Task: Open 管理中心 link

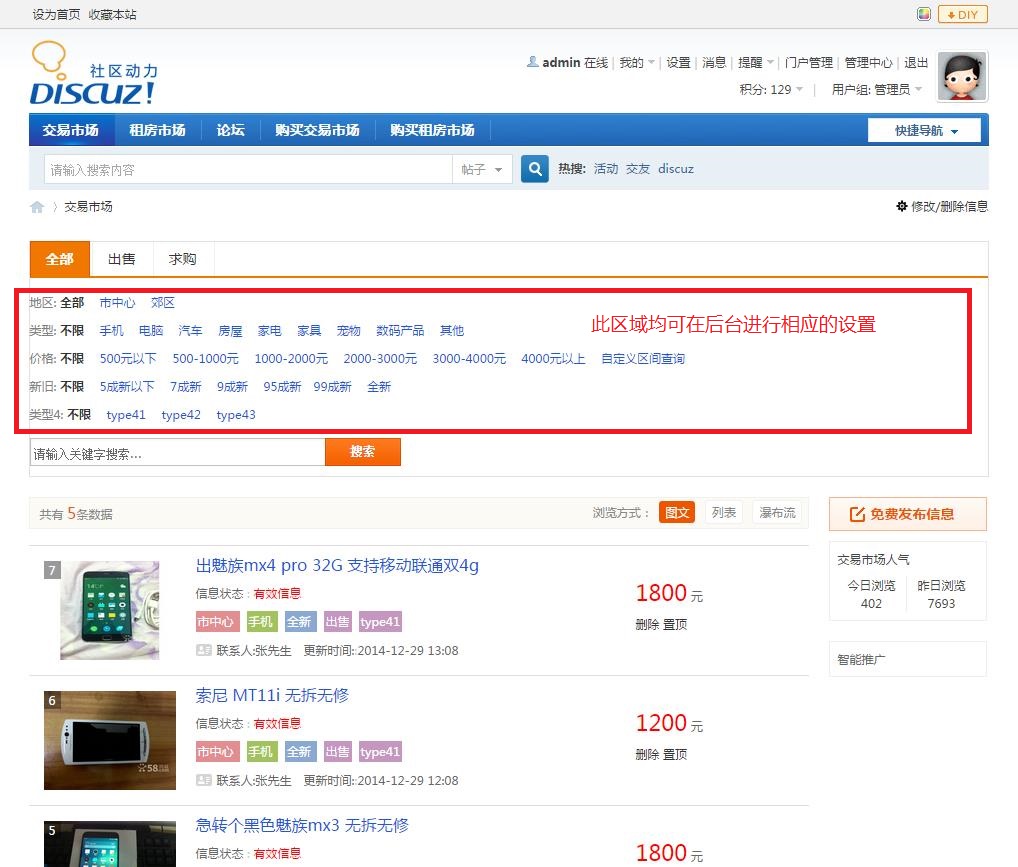Action: [869, 62]
